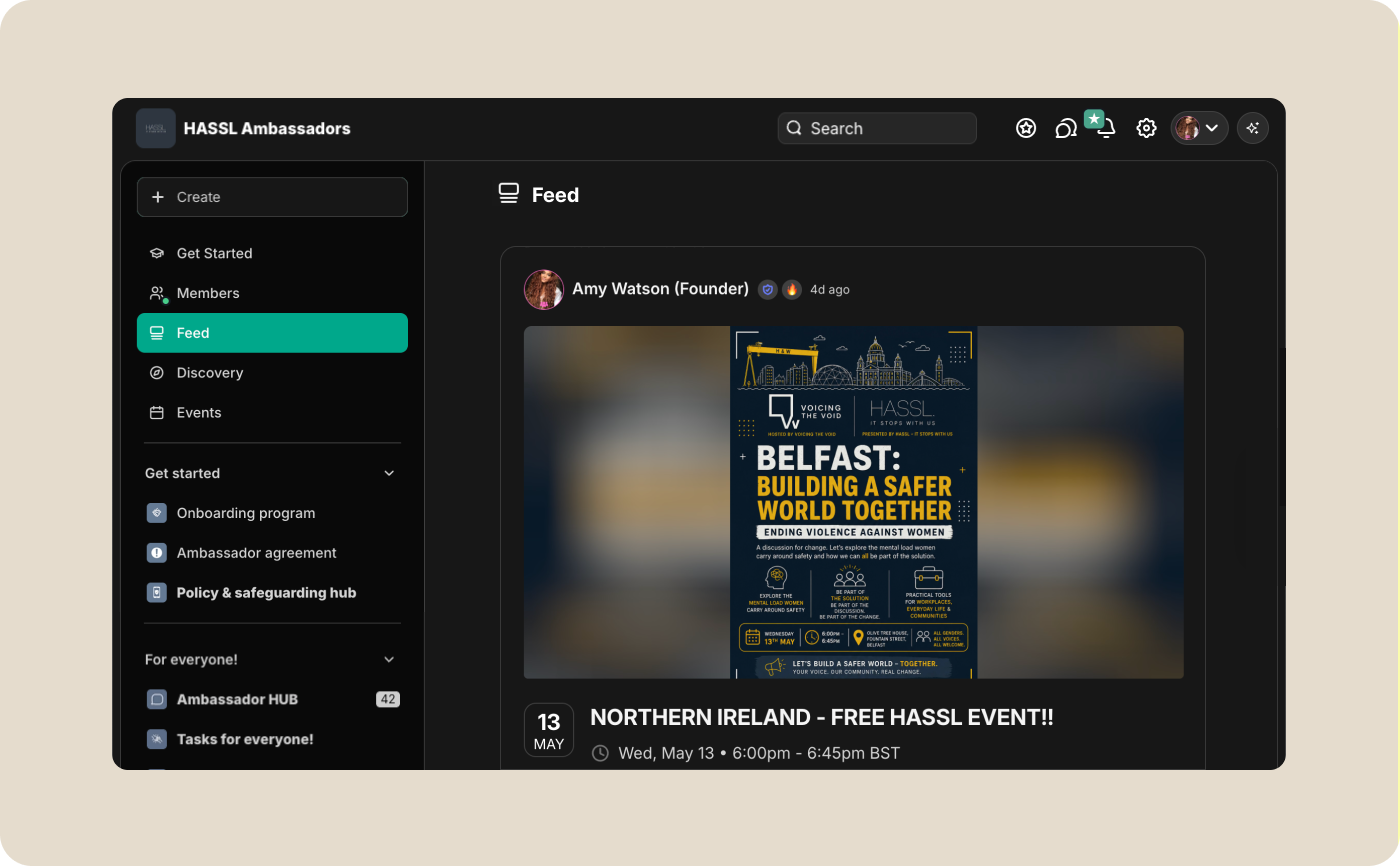Open the leaderboard star icon in header

pyautogui.click(x=1026, y=128)
